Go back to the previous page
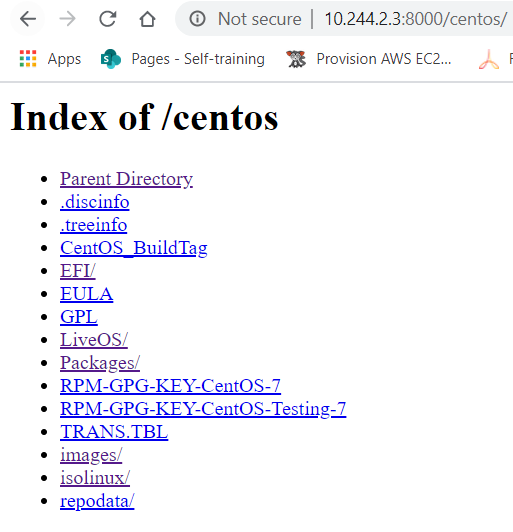The height and width of the screenshot is (532, 513). pyautogui.click(x=27, y=19)
